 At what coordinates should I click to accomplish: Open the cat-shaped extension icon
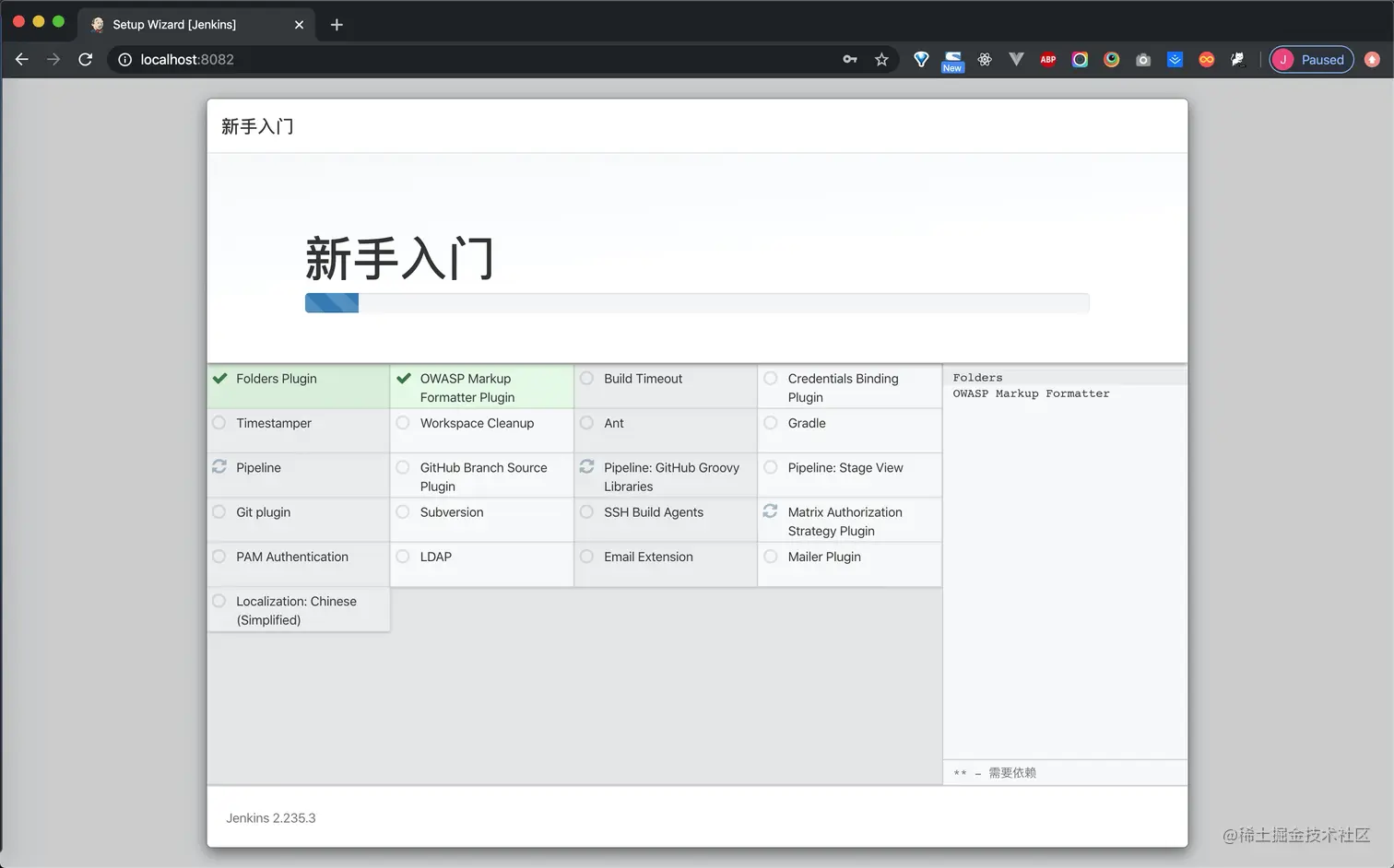[1238, 59]
